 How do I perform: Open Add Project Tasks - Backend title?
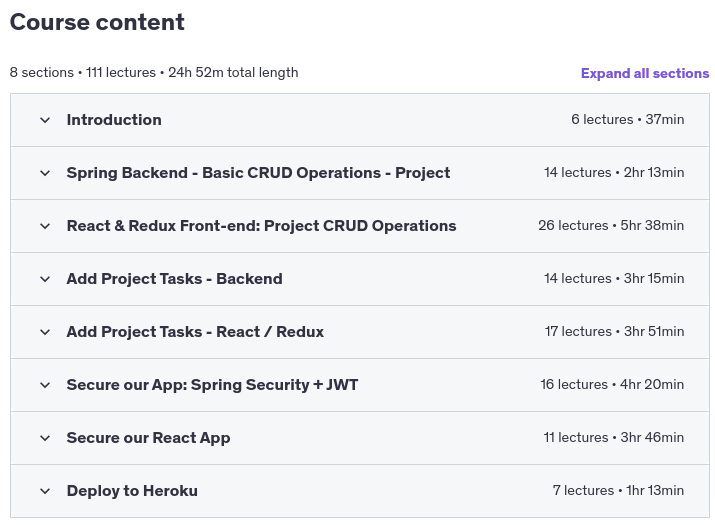175,279
